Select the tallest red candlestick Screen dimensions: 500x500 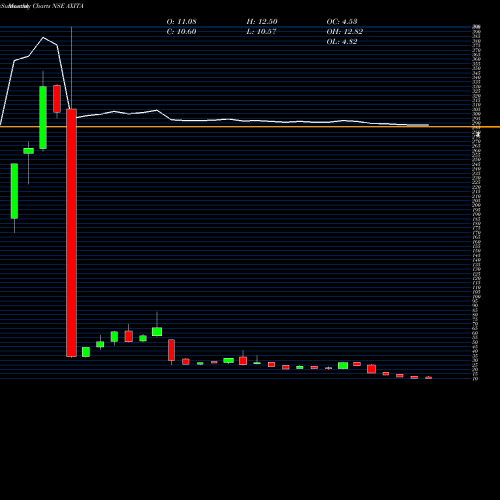pyautogui.click(x=71, y=233)
